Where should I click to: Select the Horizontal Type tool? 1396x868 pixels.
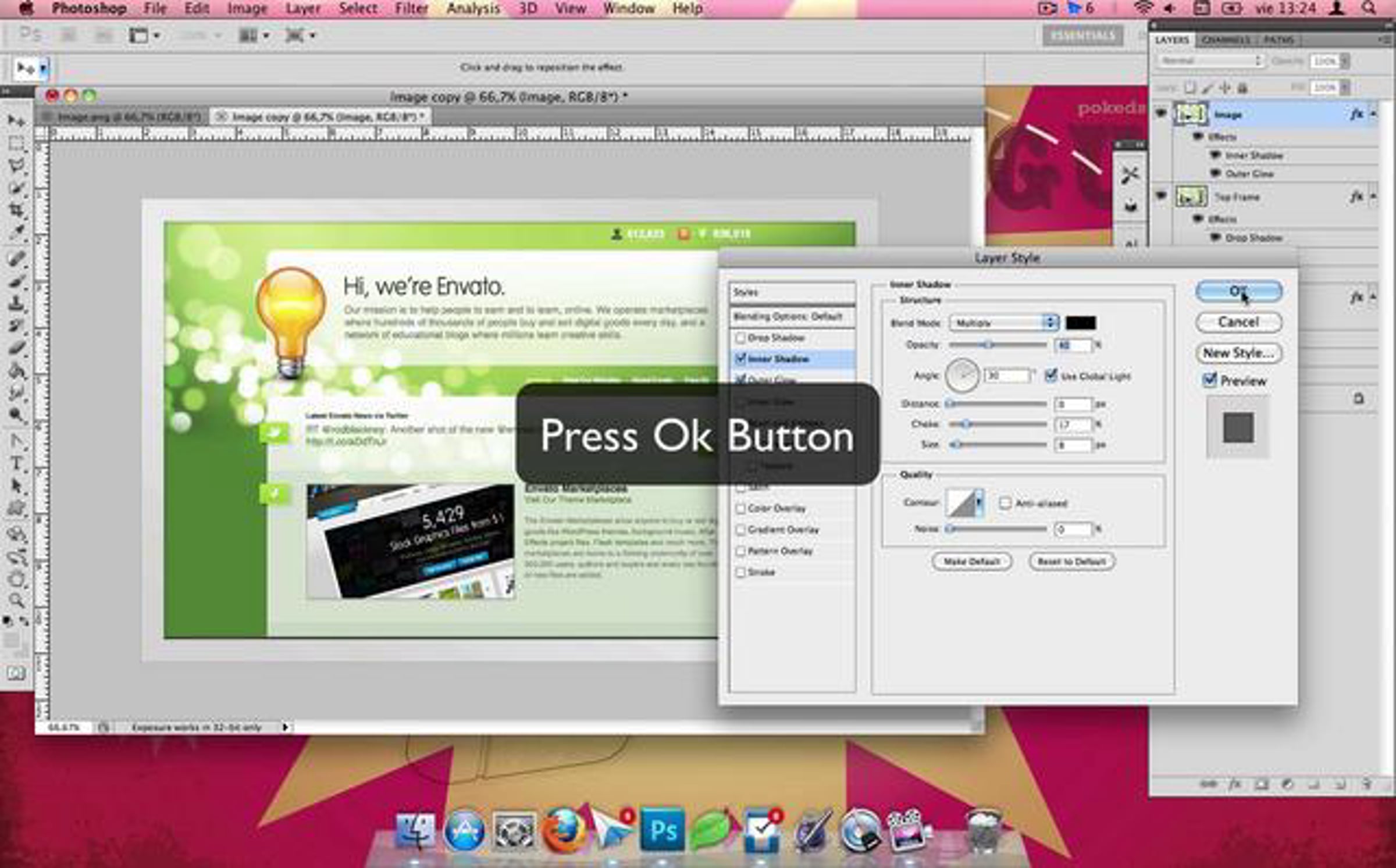[x=16, y=463]
